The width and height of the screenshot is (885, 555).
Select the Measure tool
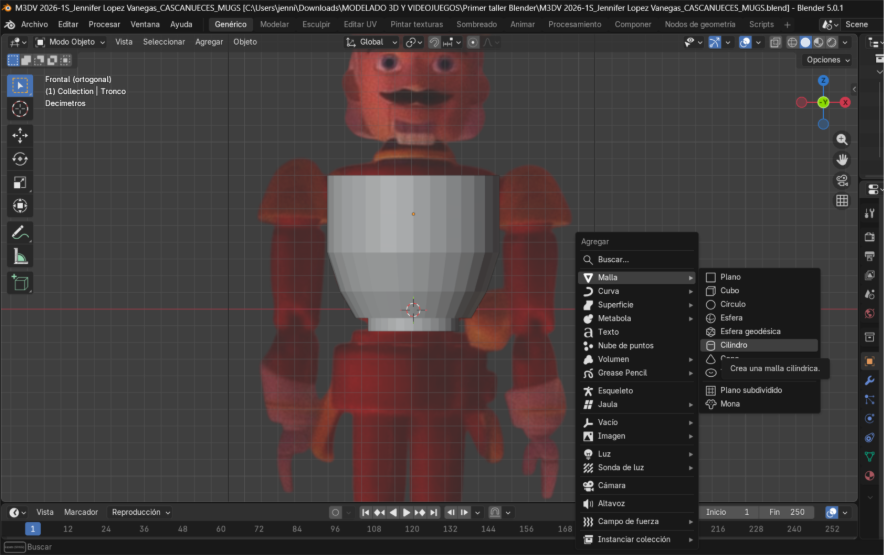[20, 256]
